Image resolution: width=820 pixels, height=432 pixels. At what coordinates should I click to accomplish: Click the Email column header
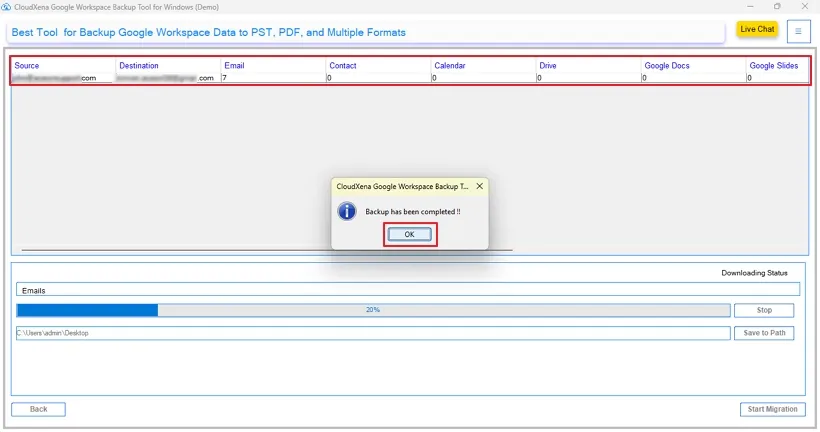[234, 66]
